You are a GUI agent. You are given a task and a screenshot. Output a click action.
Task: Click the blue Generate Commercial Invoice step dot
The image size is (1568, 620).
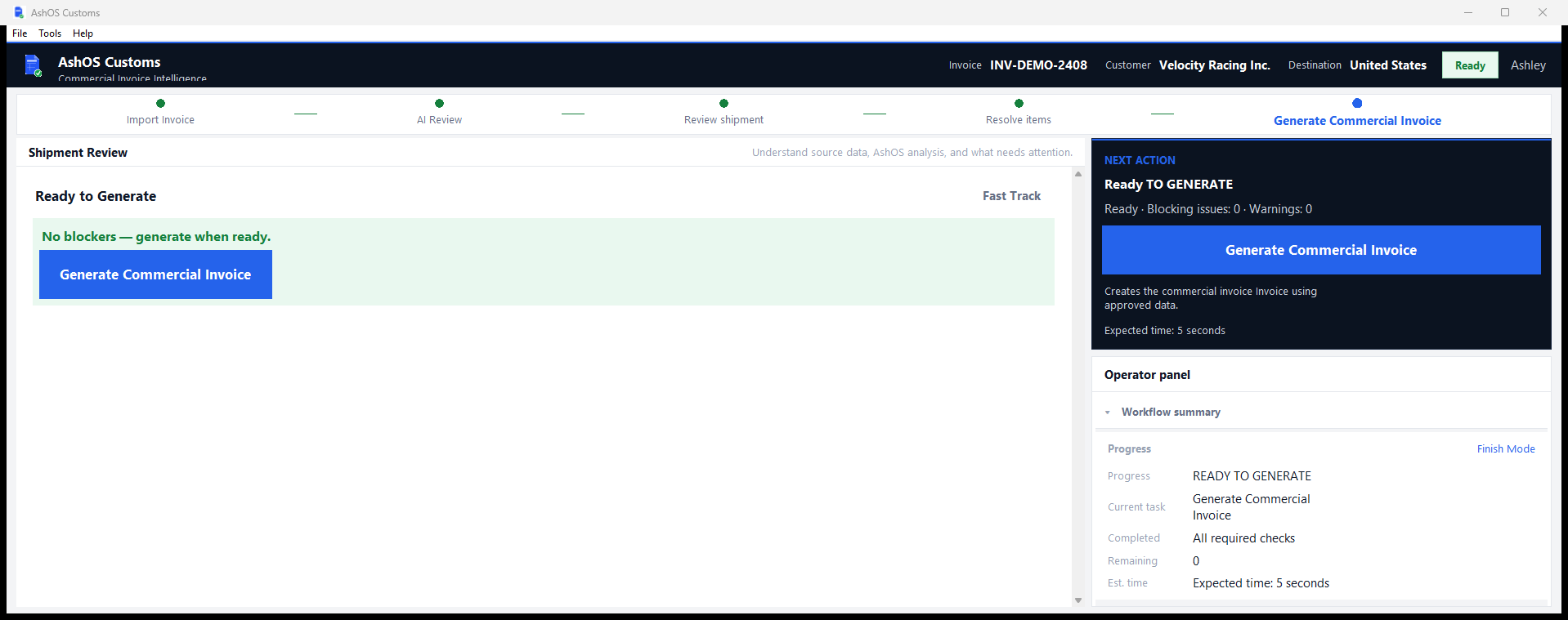[x=1357, y=103]
